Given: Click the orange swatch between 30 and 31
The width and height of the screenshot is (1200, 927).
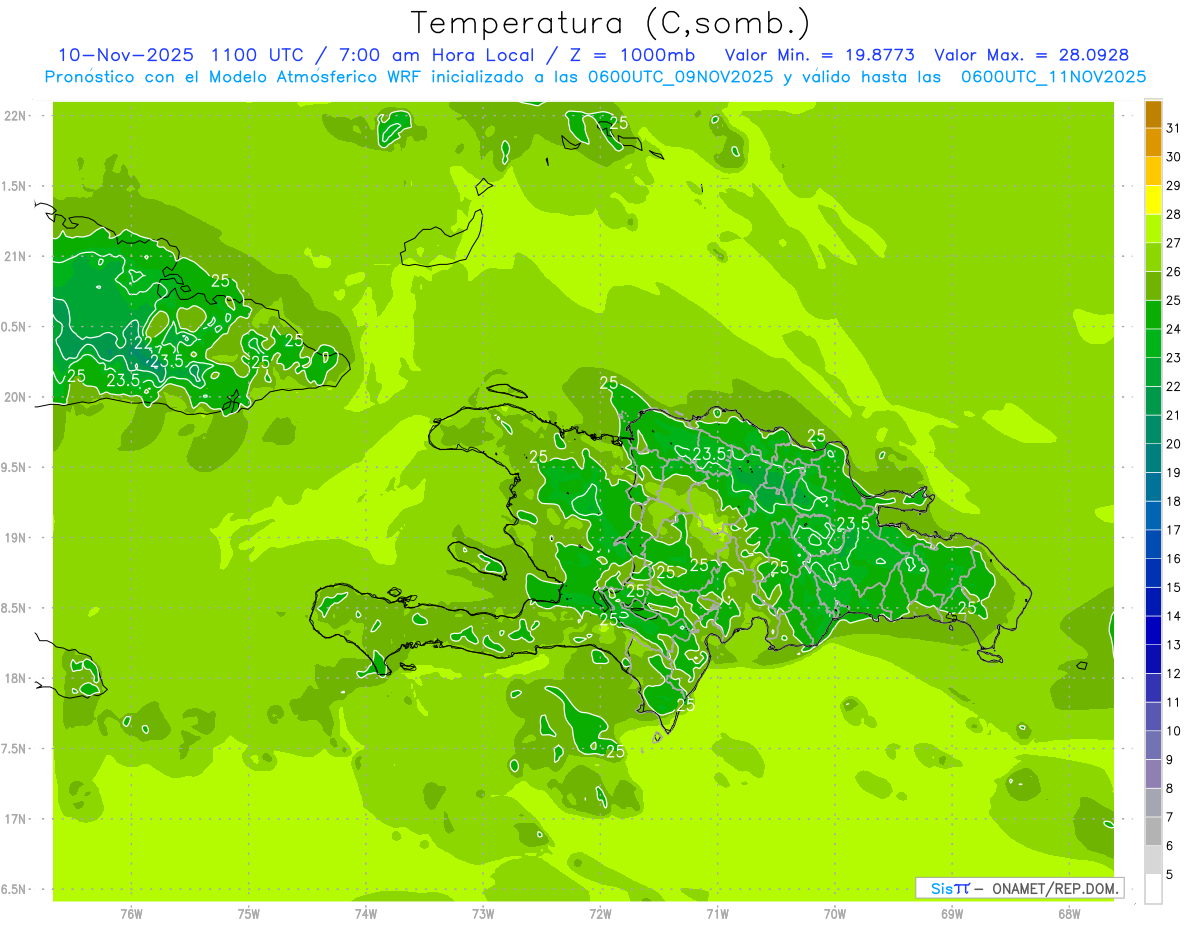Looking at the screenshot, I should tap(1153, 143).
